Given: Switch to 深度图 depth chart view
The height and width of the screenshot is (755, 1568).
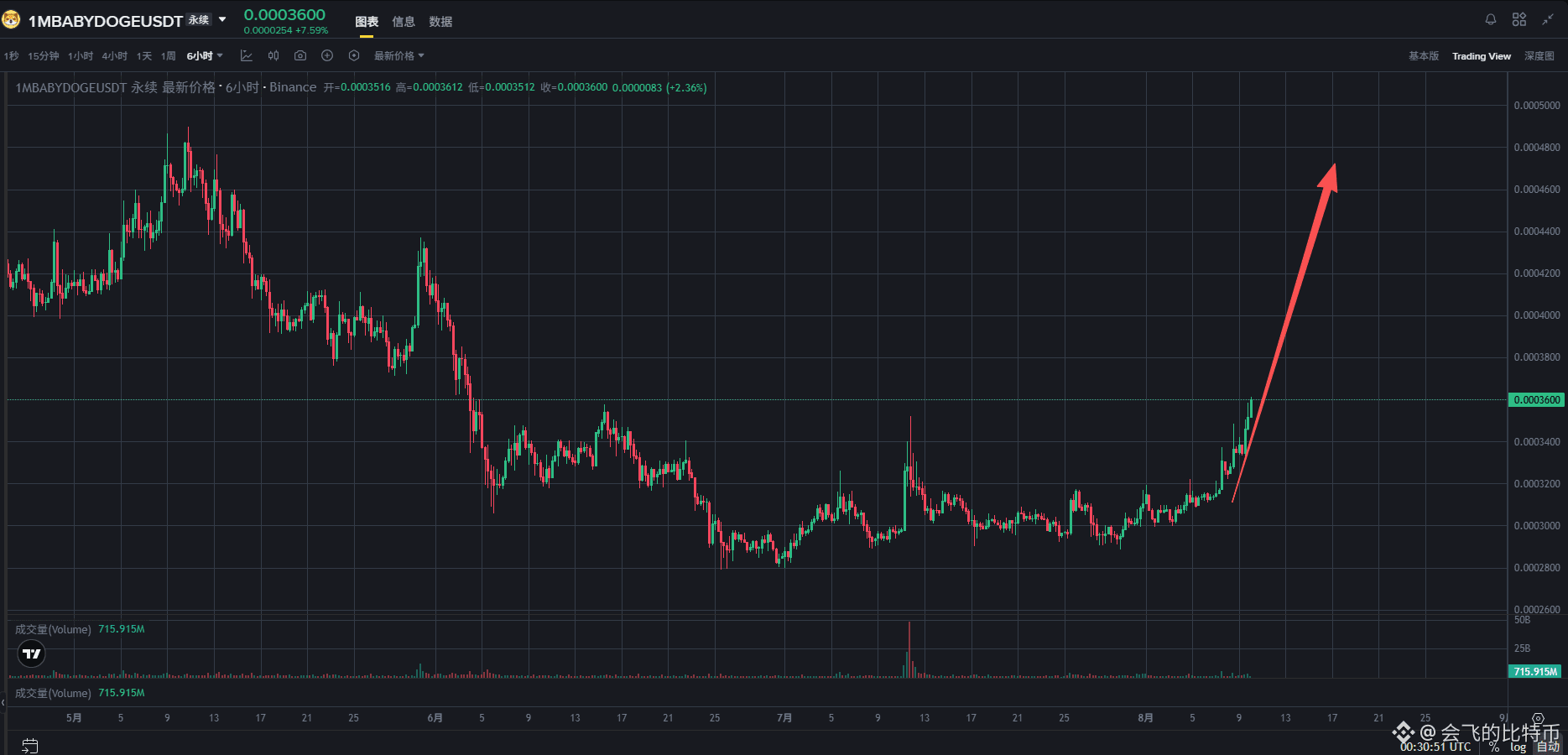Looking at the screenshot, I should click(x=1539, y=56).
